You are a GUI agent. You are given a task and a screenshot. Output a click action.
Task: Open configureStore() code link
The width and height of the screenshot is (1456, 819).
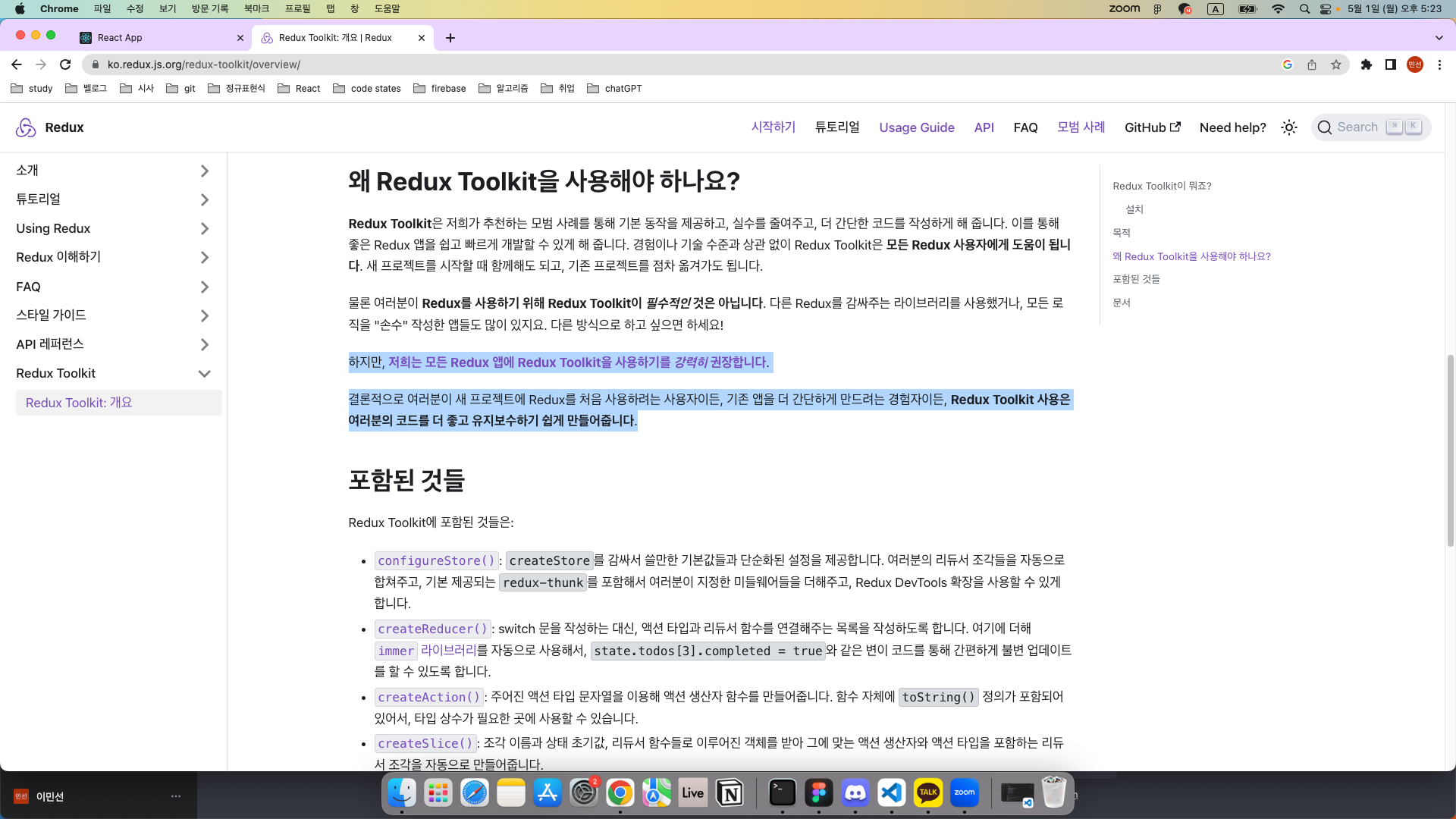tap(436, 560)
